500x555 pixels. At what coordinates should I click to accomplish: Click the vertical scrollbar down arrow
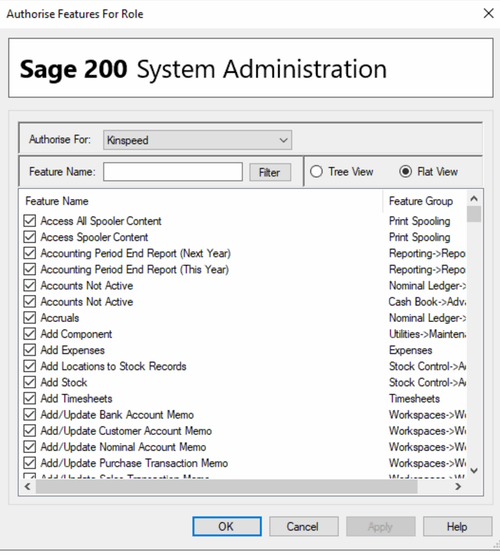coord(474,470)
